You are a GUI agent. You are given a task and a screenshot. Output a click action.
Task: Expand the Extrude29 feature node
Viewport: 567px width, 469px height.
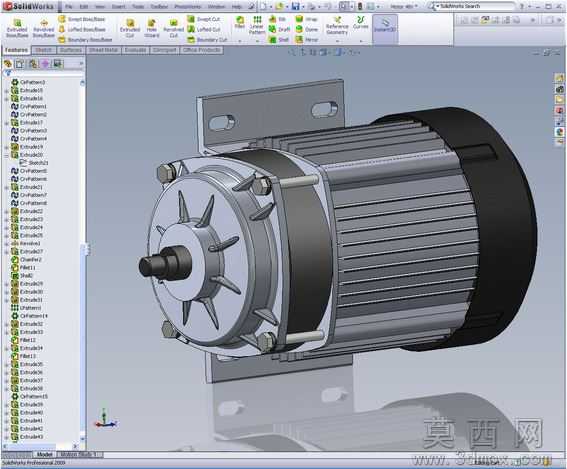(x=6, y=284)
